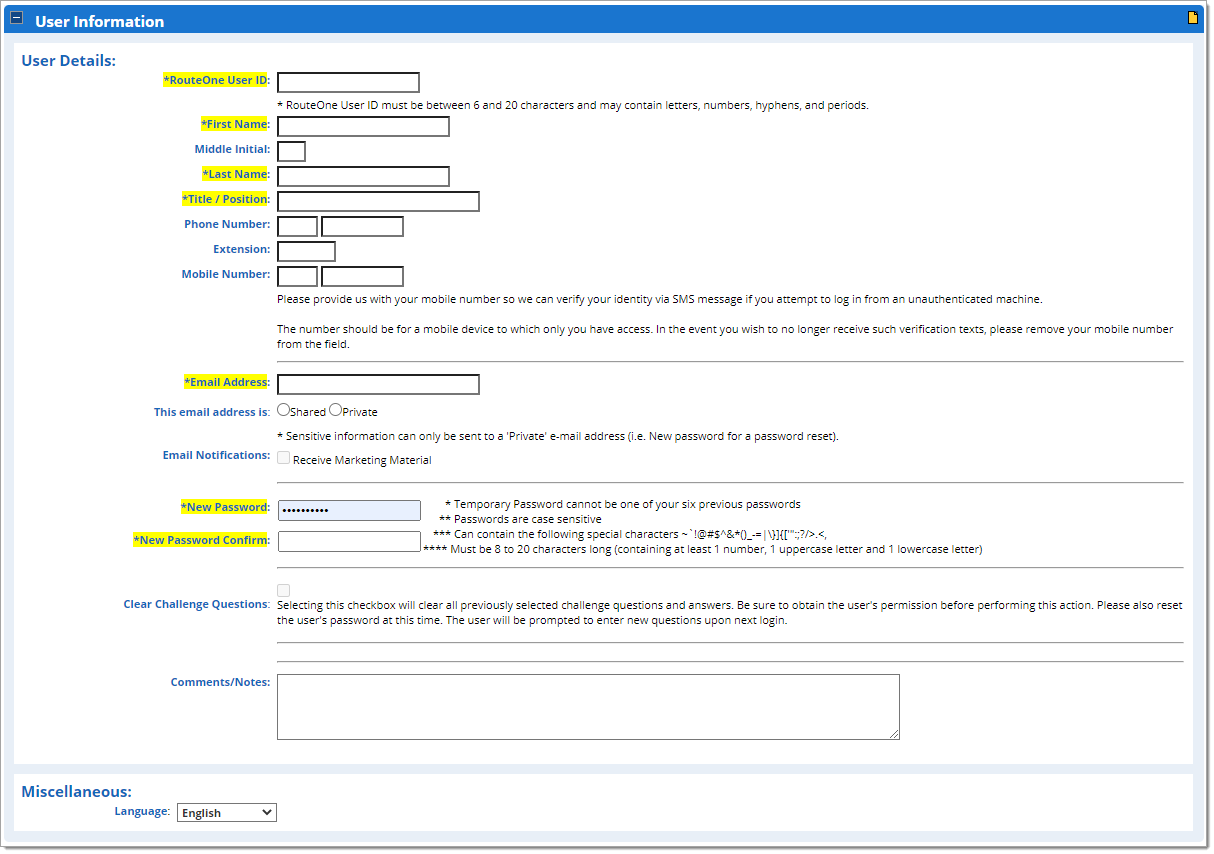Screen dimensions: 1214x854
Task: Click the '*Email Address:' label
Action: (x=227, y=382)
